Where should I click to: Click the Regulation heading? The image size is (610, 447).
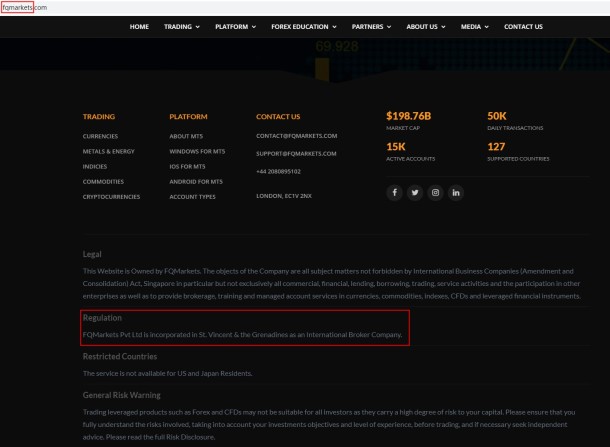pyautogui.click(x=102, y=318)
